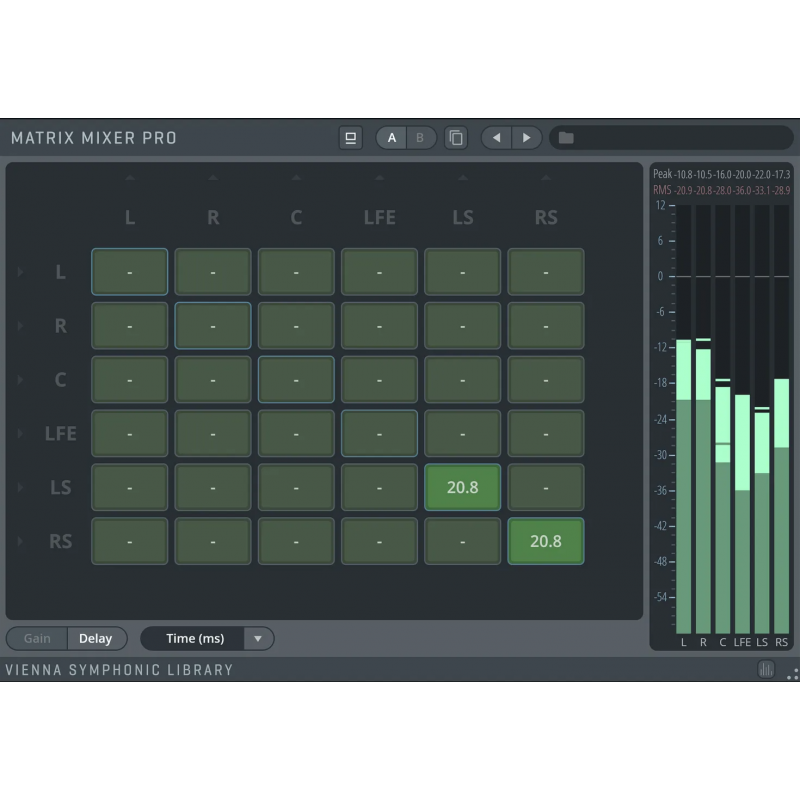Click the LS to LS cell showing 20.8
This screenshot has height=800, width=800.
click(462, 487)
